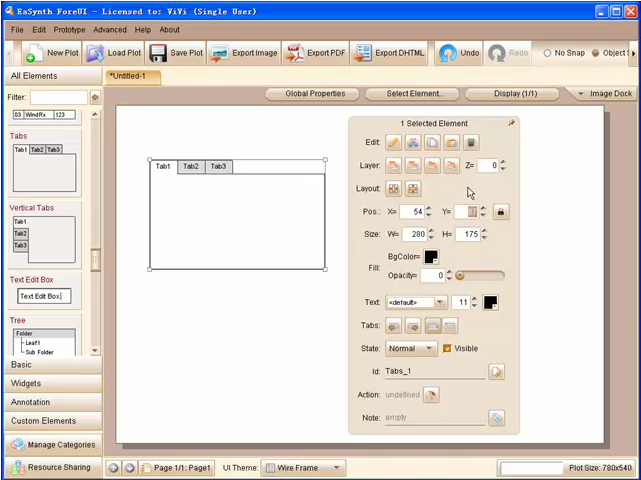This screenshot has height=480, width=641.
Task: Pin the Selected Element properties panel
Action: point(511,123)
